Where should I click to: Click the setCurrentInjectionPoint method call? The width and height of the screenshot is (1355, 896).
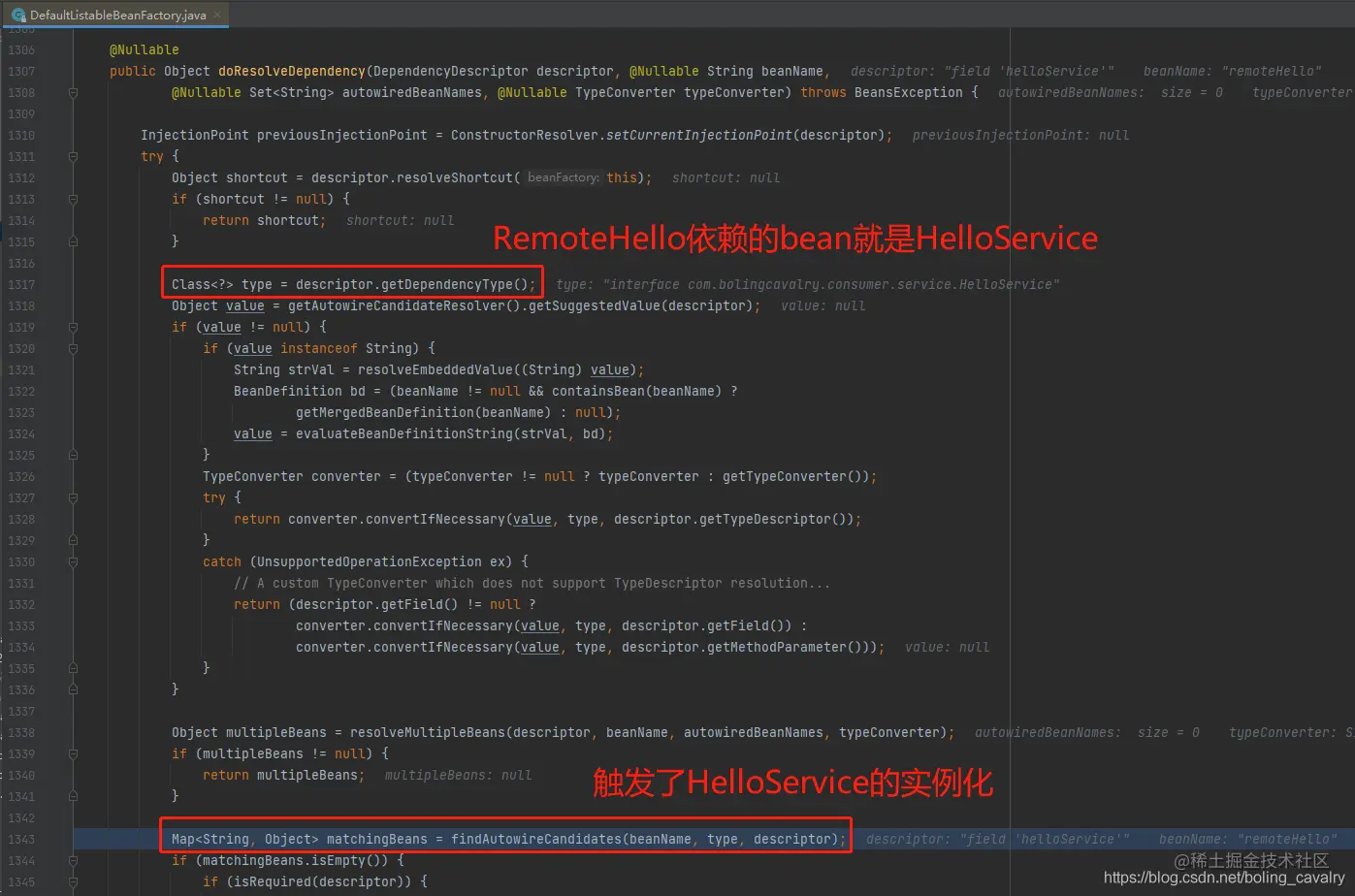(x=699, y=136)
